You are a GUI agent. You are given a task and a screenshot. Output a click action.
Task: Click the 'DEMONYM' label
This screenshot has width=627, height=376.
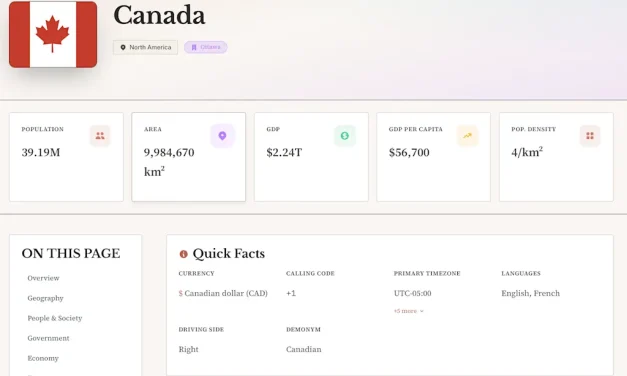[x=304, y=330]
